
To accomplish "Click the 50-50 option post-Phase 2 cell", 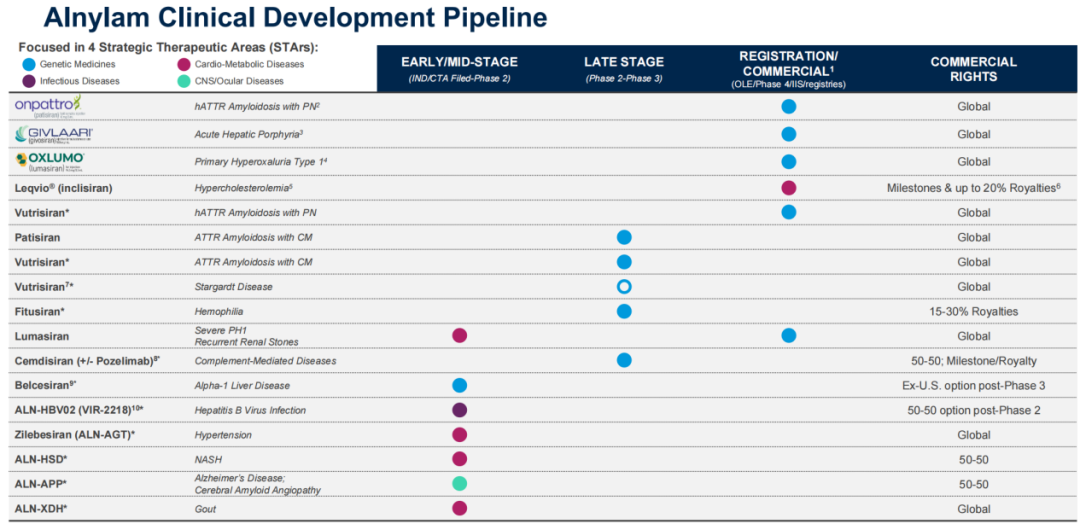I will click(x=974, y=410).
